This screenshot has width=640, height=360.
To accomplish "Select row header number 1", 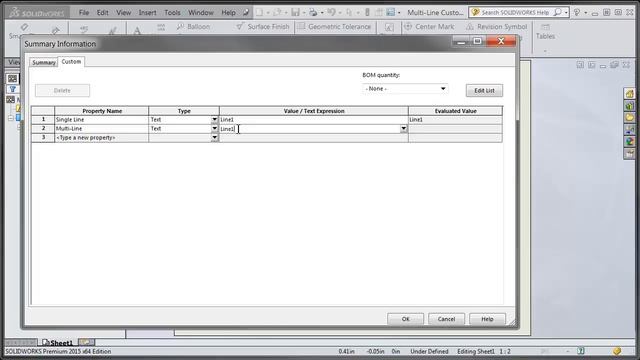I will [x=43, y=120].
